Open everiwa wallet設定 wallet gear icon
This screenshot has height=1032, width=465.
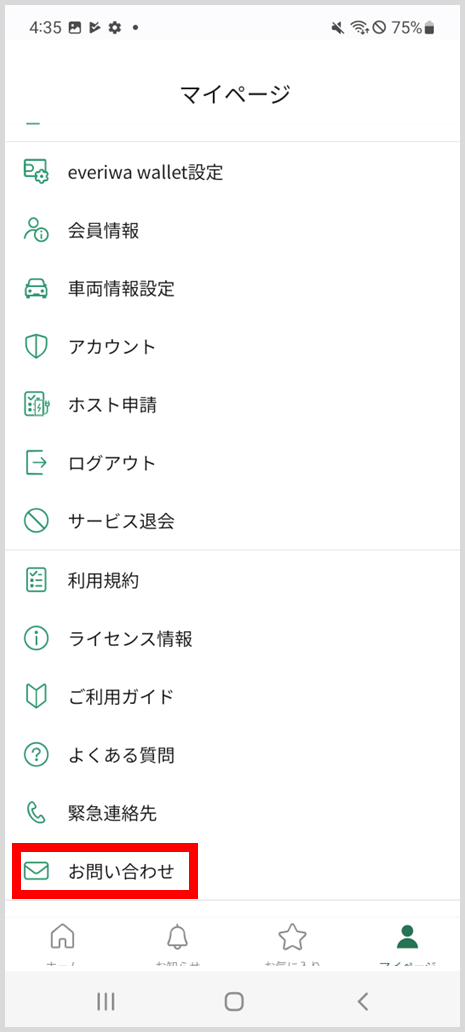click(x=36, y=172)
